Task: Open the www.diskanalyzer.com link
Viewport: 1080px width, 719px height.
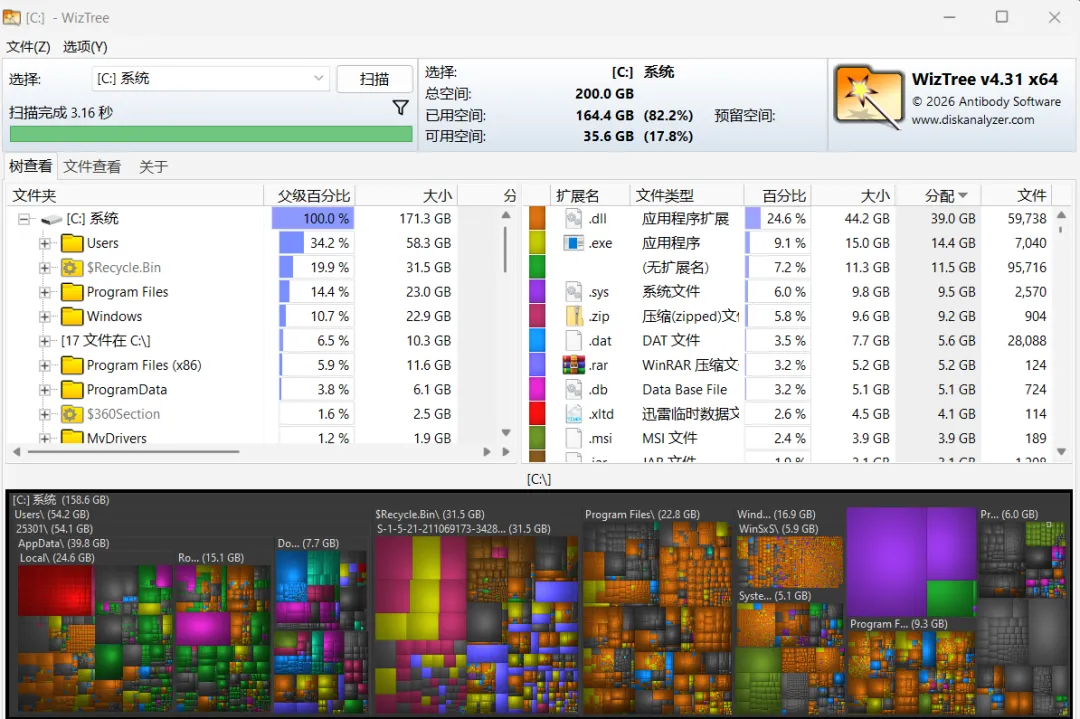Action: [973, 120]
